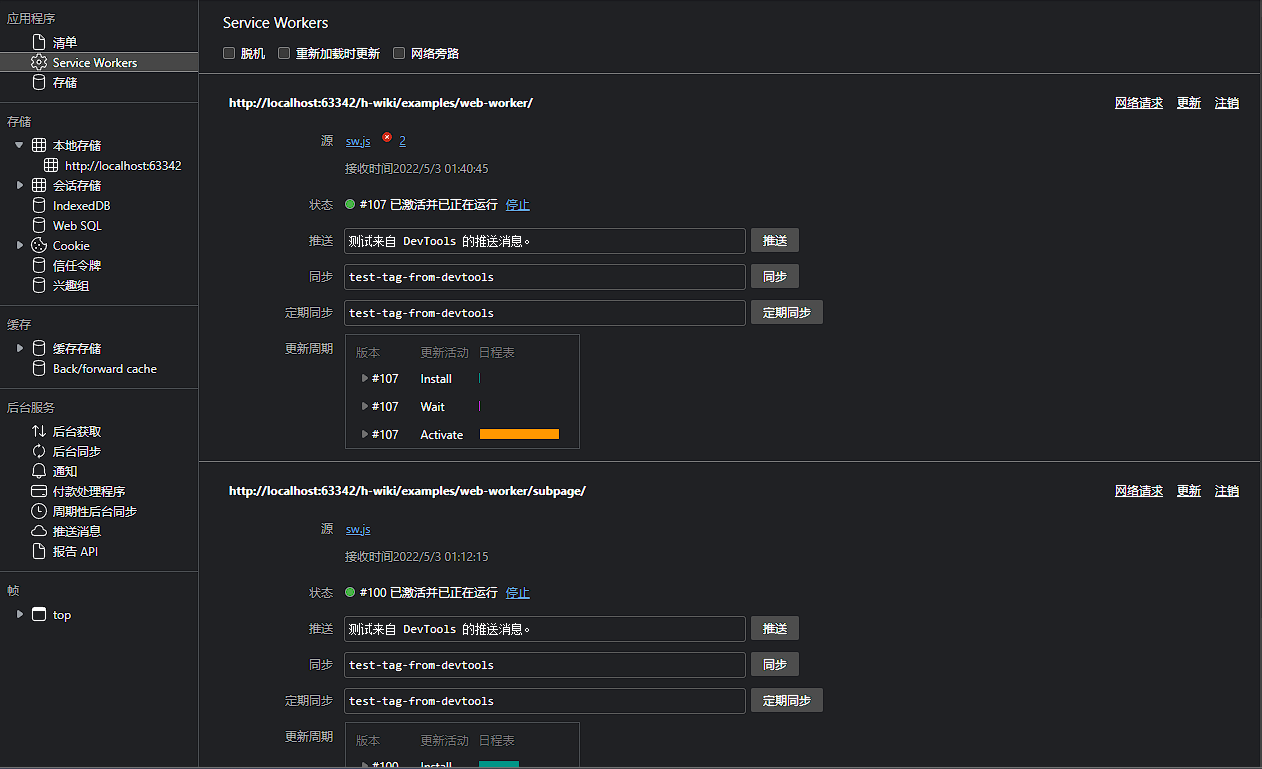Click the red error icon next to sw.js

pos(387,138)
